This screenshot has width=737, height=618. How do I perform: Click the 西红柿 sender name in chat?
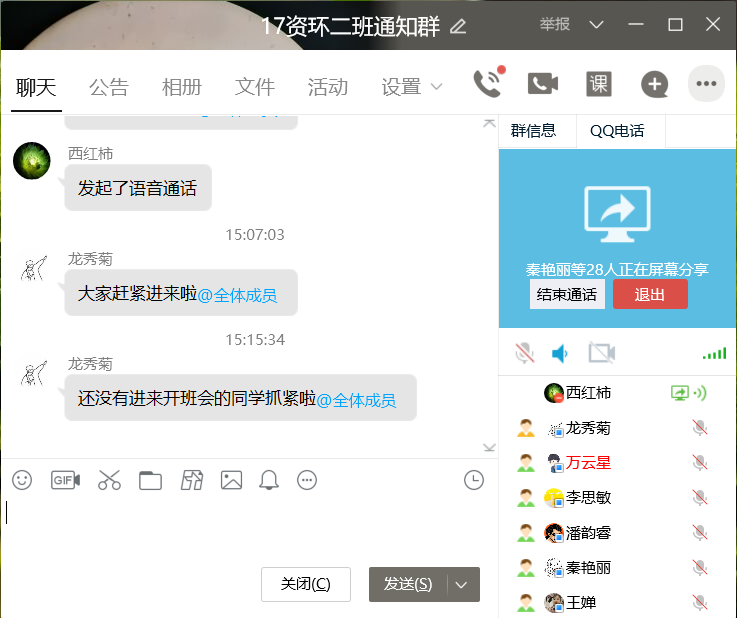tap(90, 153)
